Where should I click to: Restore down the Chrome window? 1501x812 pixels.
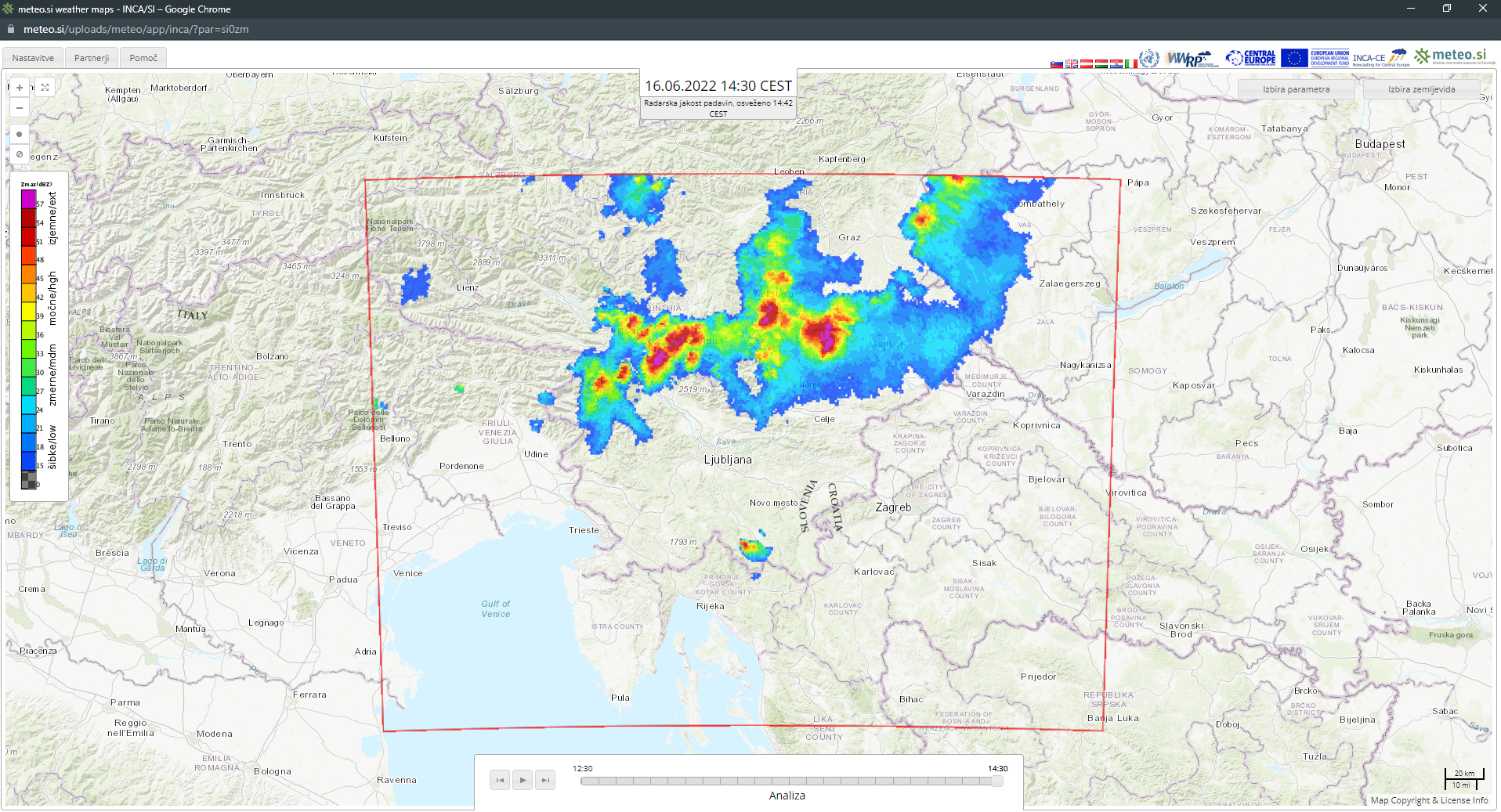pyautogui.click(x=1446, y=9)
